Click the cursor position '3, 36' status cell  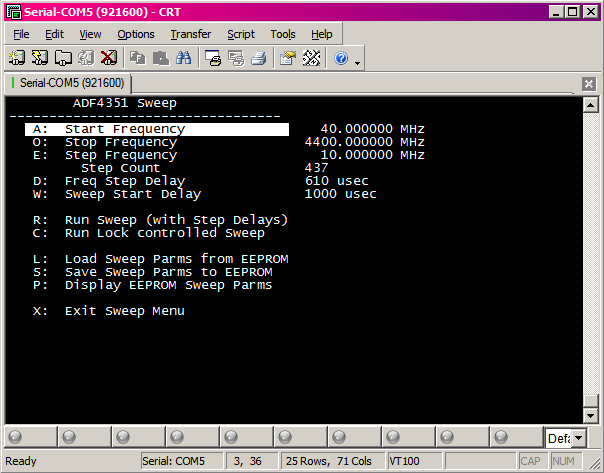(x=252, y=461)
